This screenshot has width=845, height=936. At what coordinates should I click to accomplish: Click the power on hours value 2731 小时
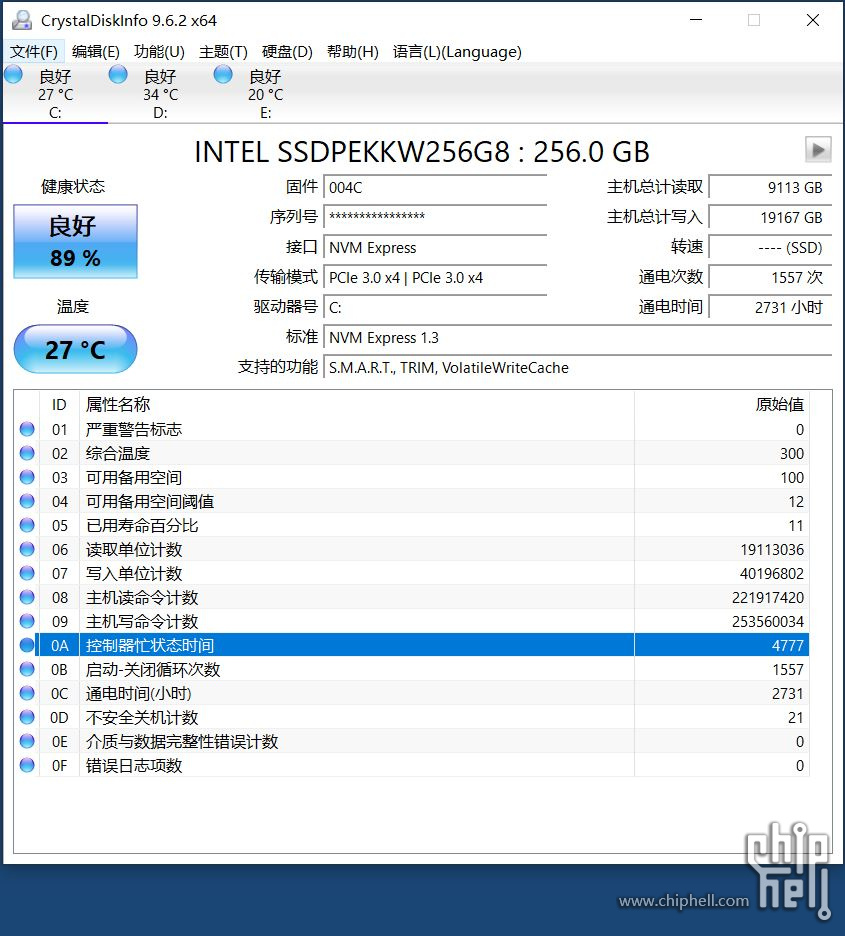coord(770,307)
